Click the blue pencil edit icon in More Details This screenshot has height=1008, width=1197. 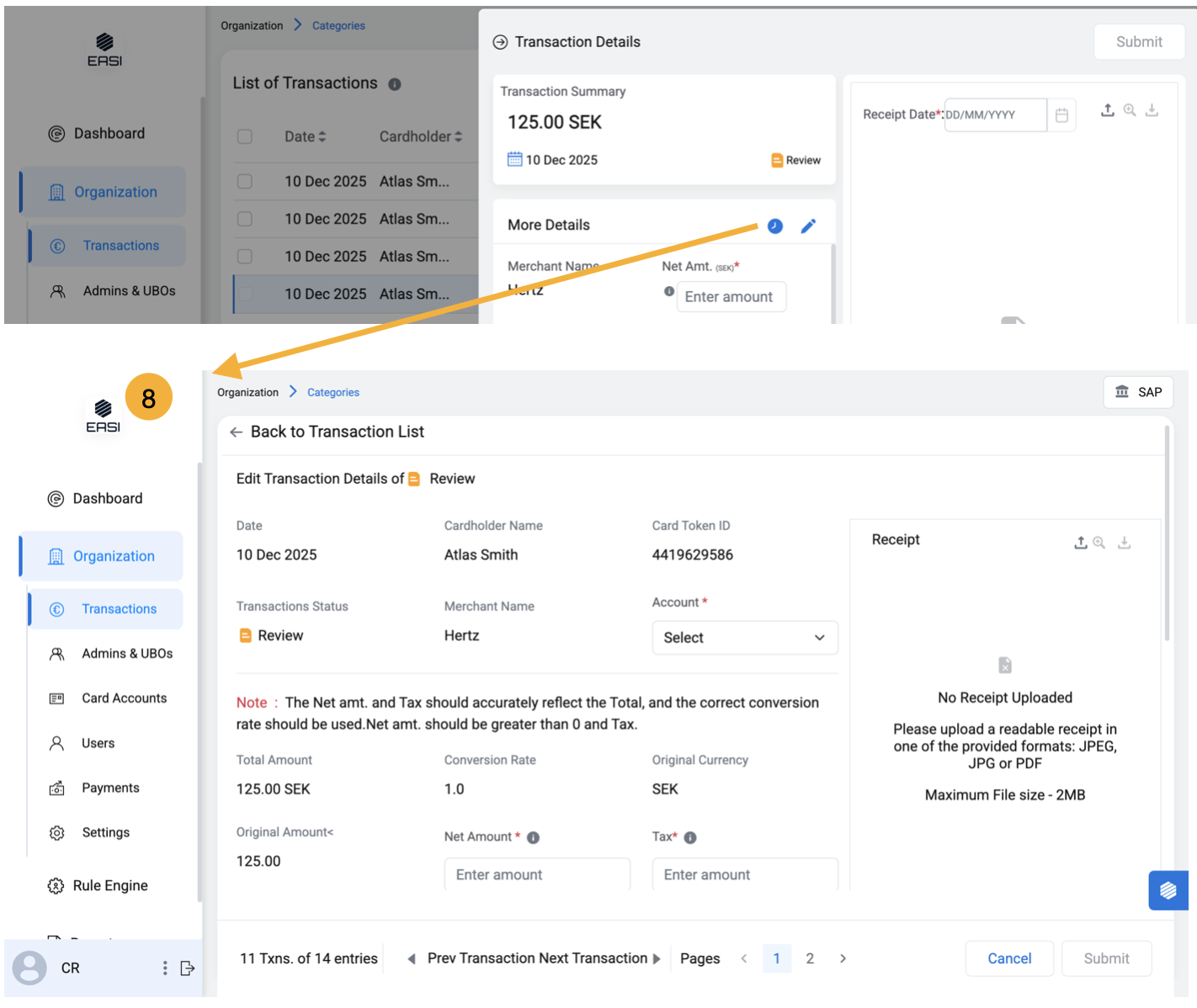tap(808, 225)
